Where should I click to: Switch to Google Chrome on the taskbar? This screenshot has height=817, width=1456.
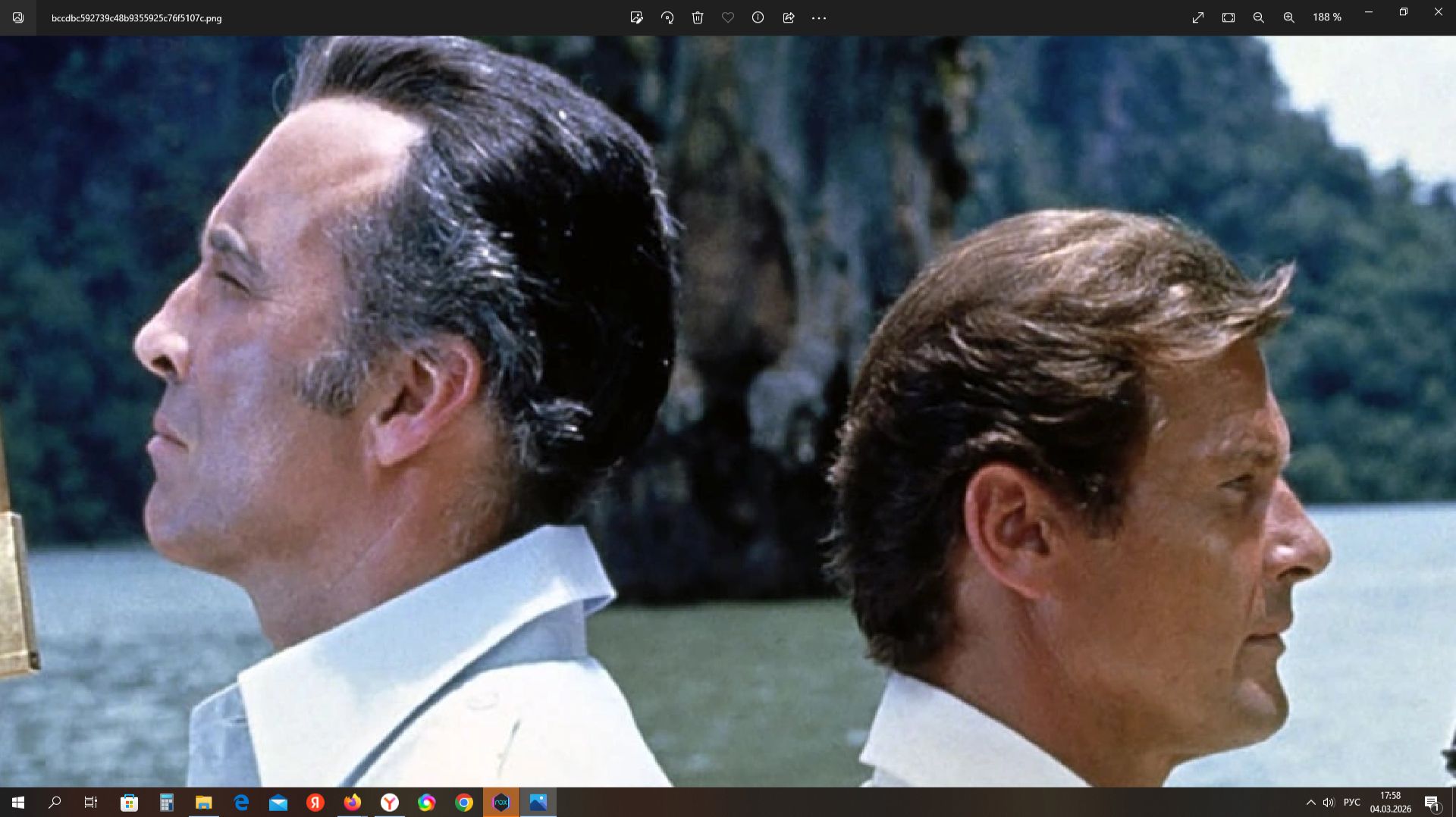[464, 803]
